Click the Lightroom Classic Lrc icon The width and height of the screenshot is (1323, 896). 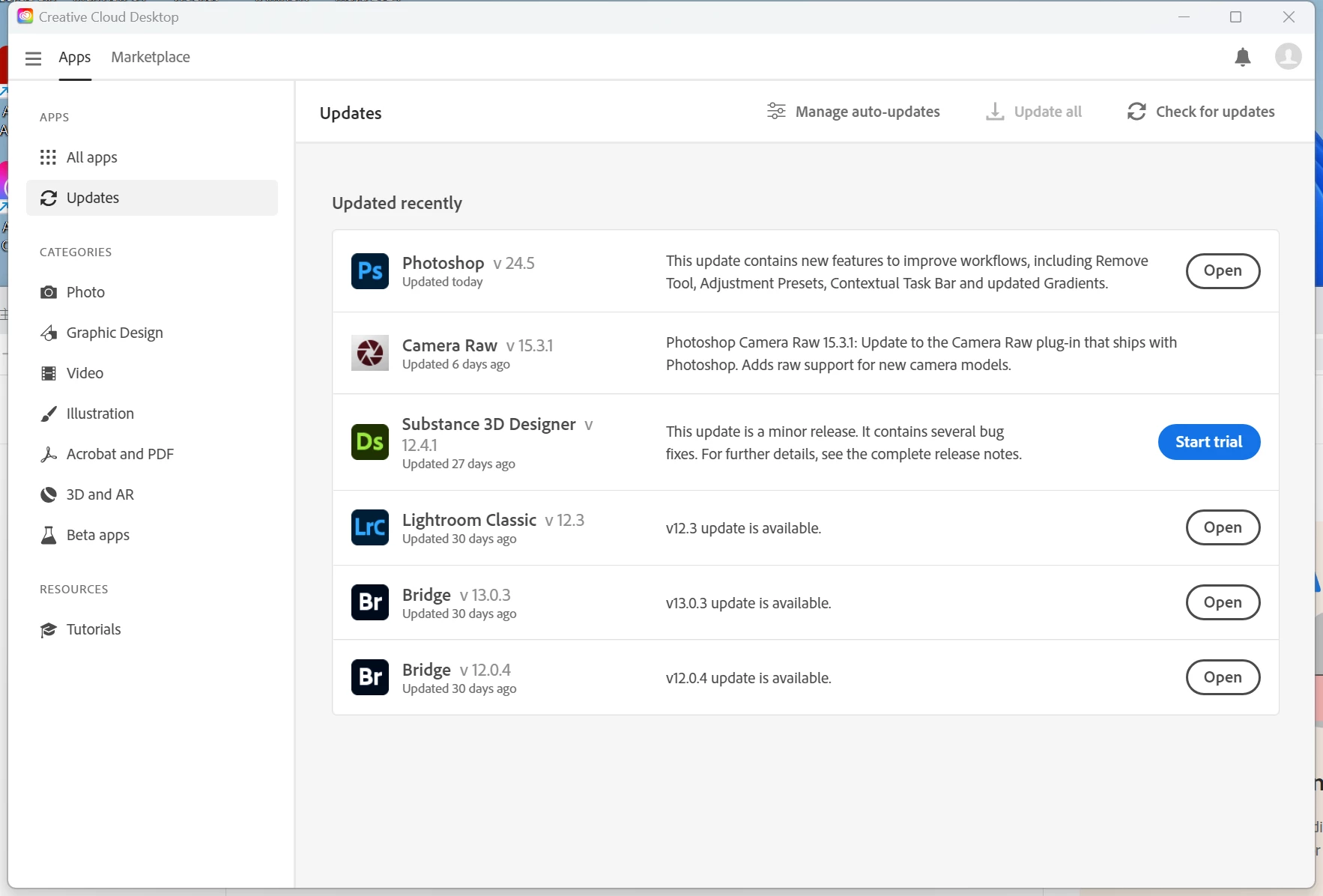pos(370,527)
